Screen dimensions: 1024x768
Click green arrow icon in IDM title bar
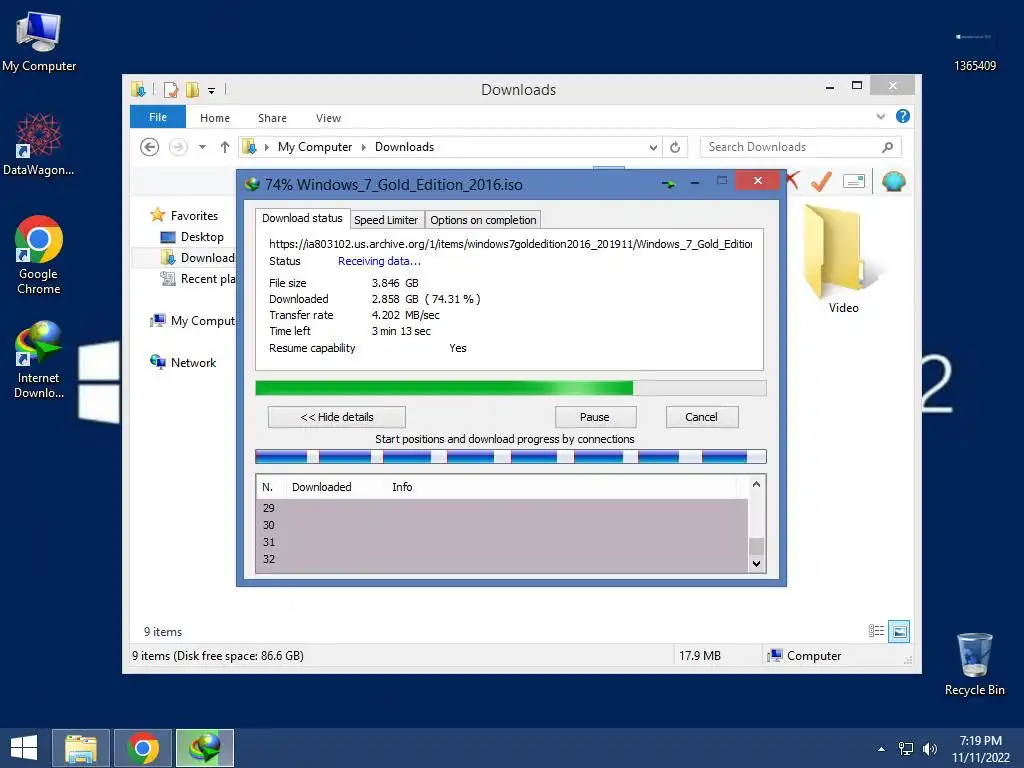(x=667, y=184)
